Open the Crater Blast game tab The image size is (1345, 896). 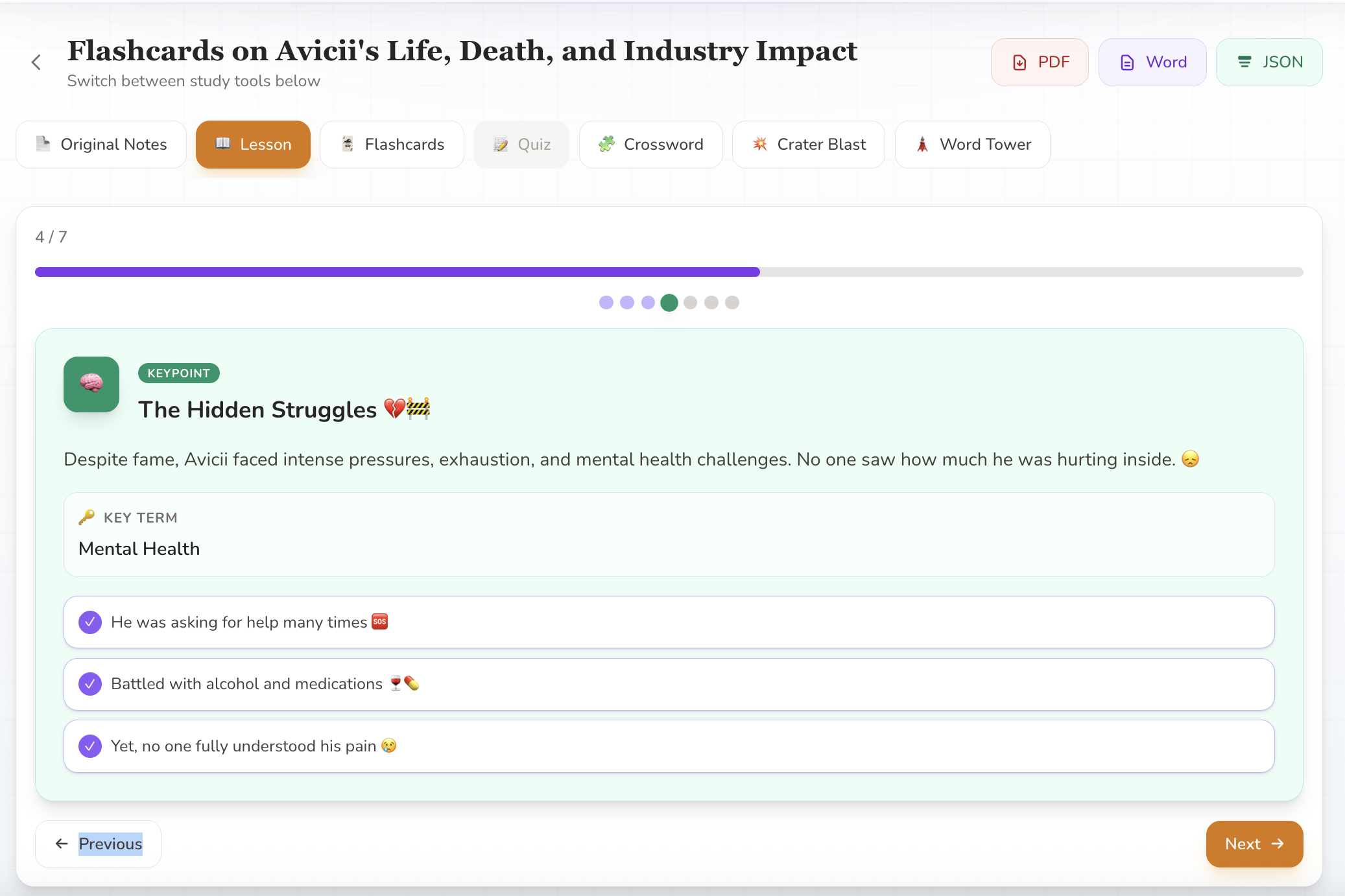[x=809, y=145]
